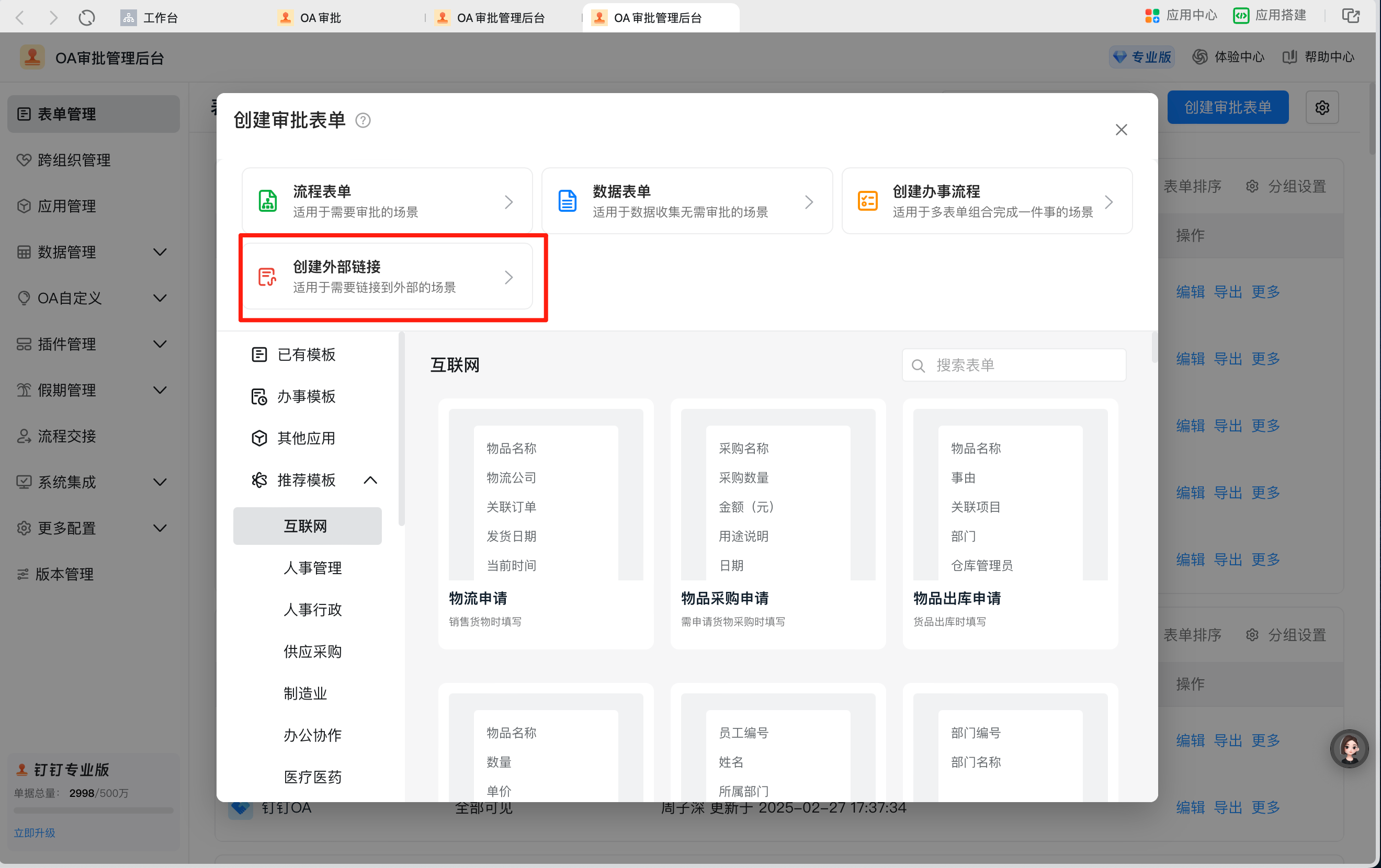Open 体验中心 in the header
The width and height of the screenshot is (1381, 868).
point(1227,57)
